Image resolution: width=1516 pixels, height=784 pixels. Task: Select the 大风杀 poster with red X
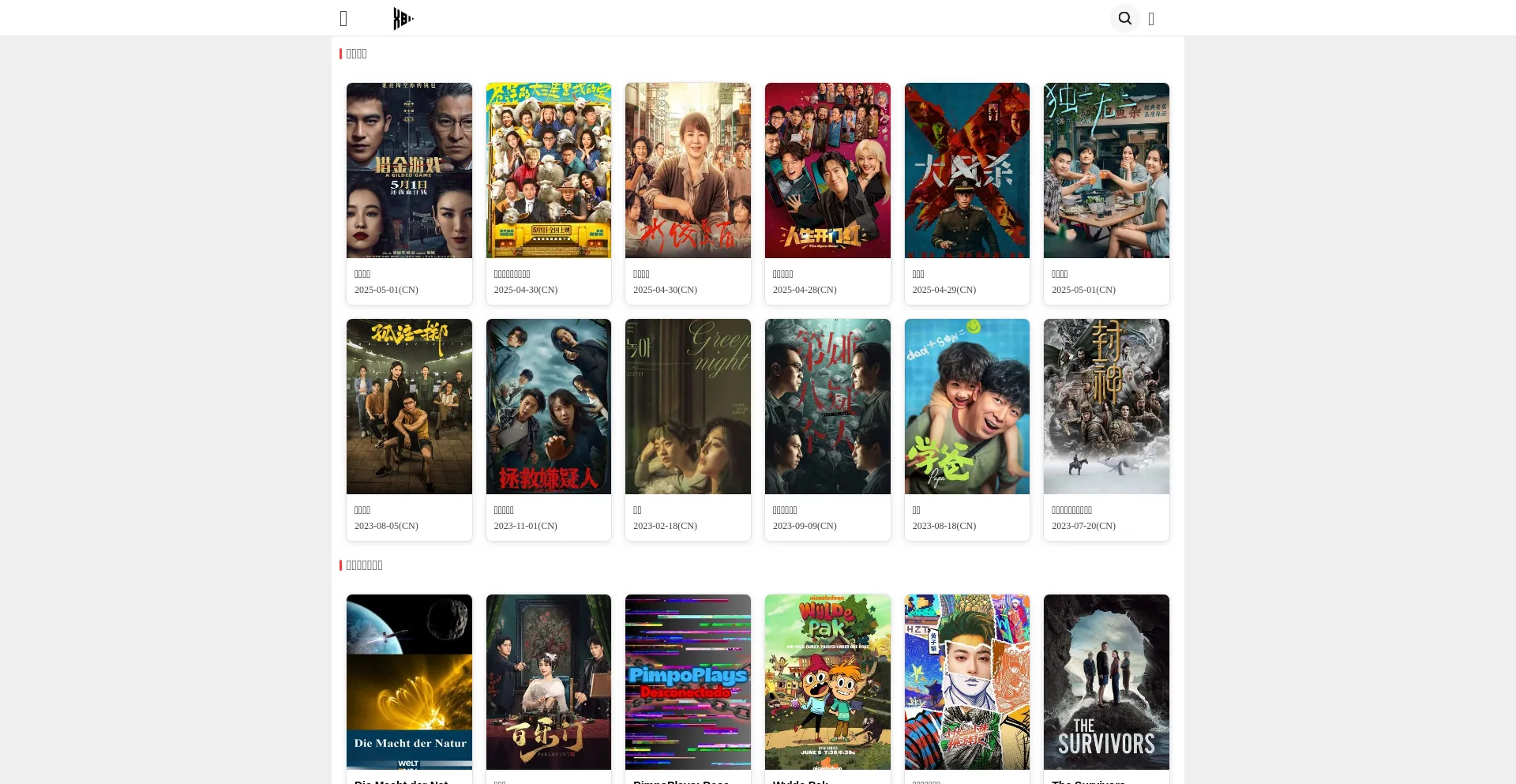coord(966,171)
